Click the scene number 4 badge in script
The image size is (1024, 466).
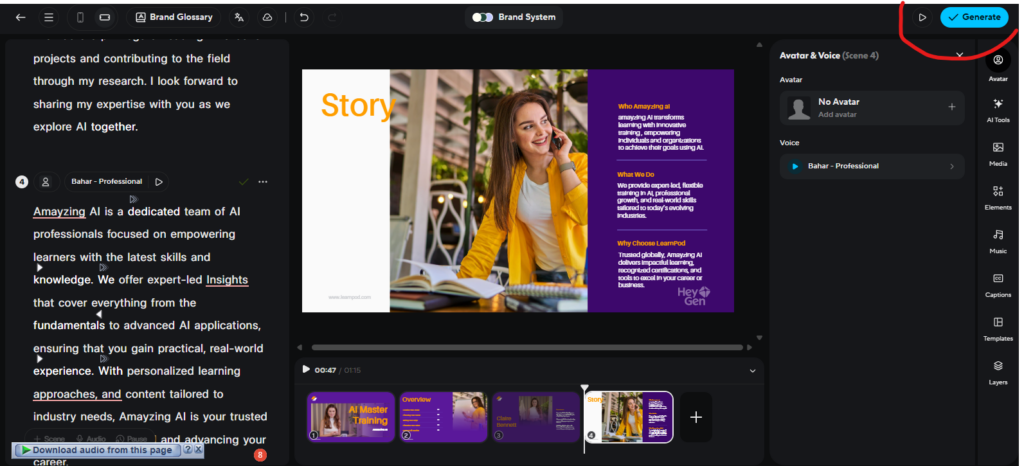22,182
